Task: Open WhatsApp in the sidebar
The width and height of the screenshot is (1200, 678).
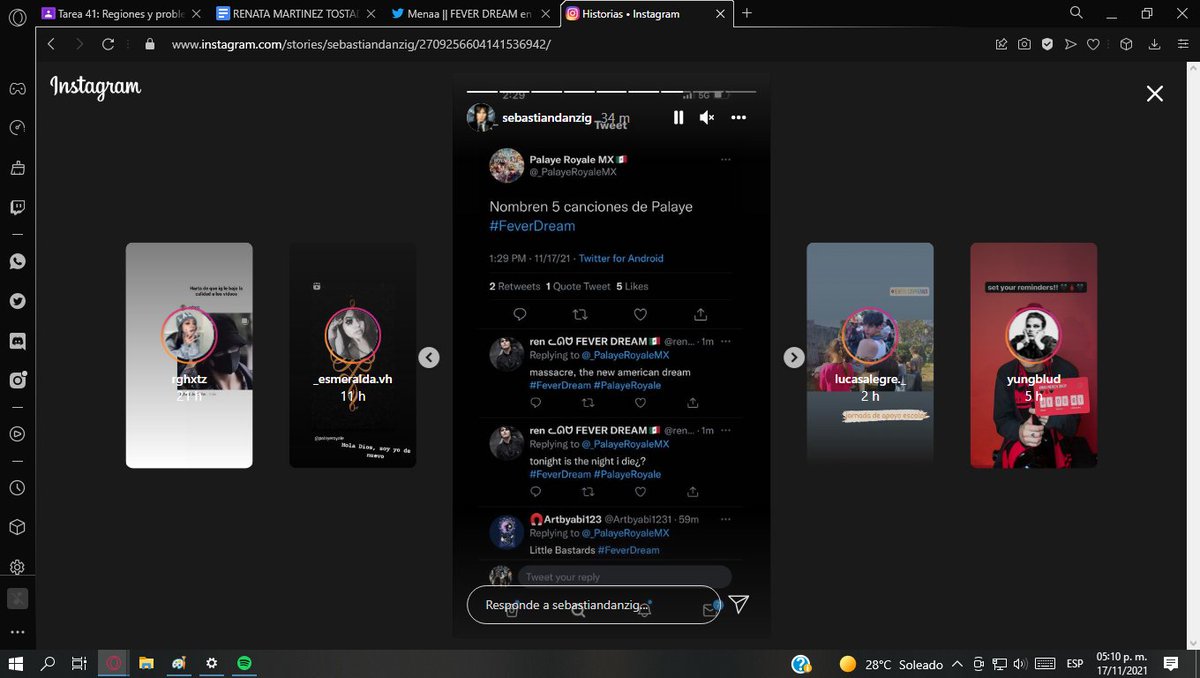Action: coord(17,261)
